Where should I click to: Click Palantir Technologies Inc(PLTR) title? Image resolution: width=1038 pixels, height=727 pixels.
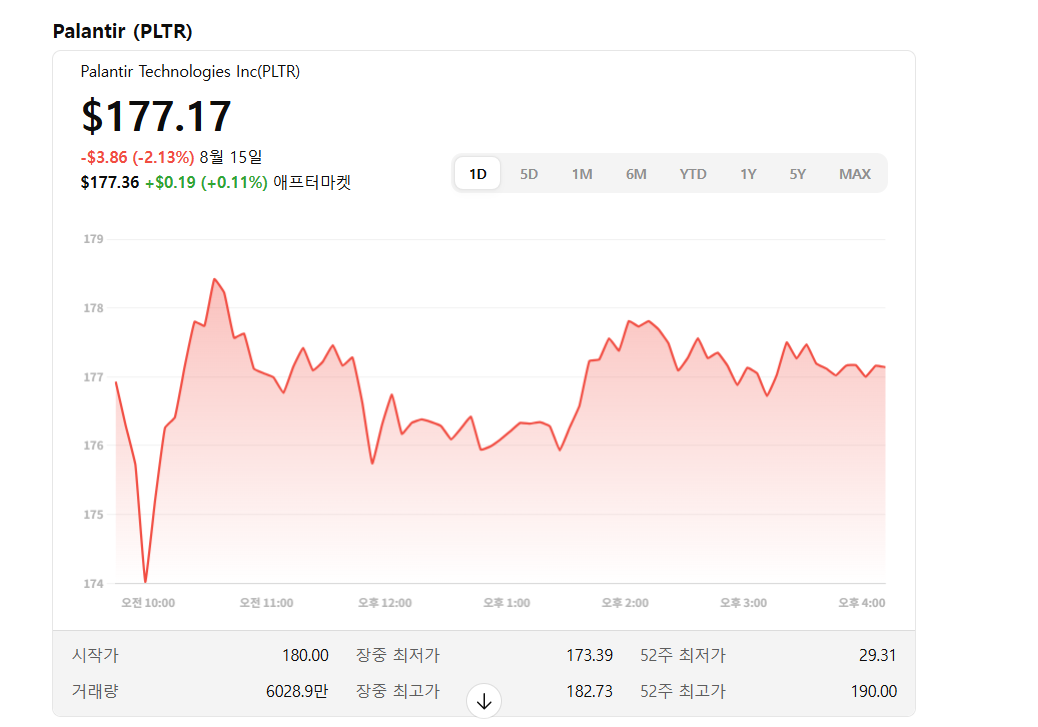pyautogui.click(x=190, y=72)
